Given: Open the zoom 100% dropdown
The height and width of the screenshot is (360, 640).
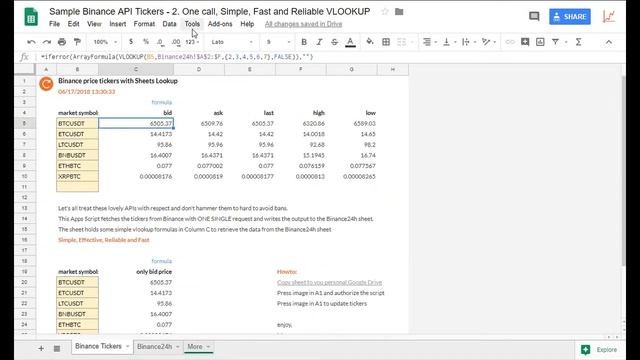Looking at the screenshot, I should (105, 42).
